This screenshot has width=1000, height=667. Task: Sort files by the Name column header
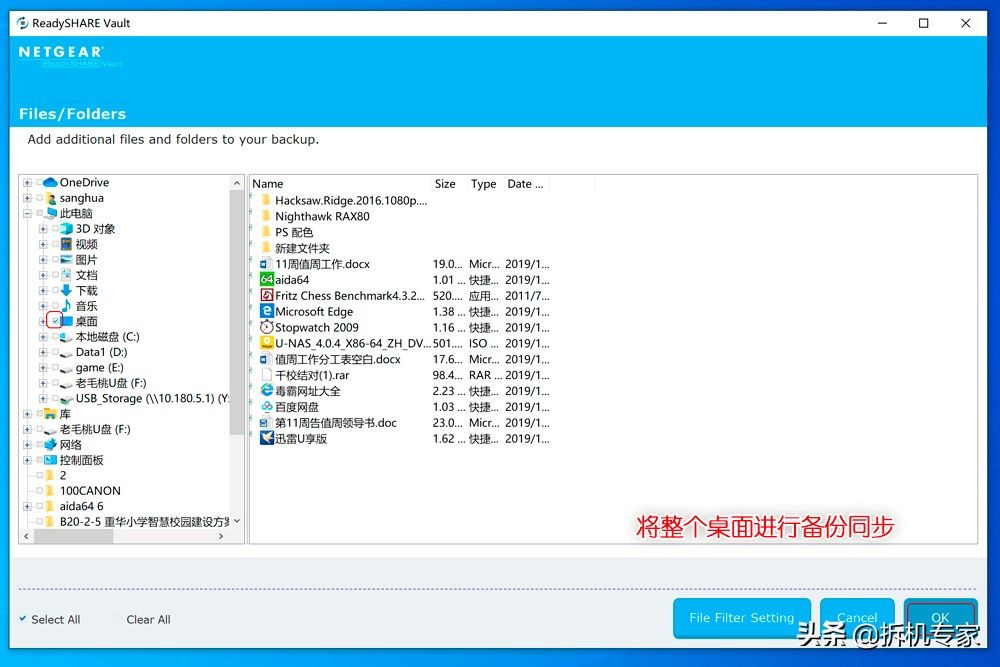(340, 184)
